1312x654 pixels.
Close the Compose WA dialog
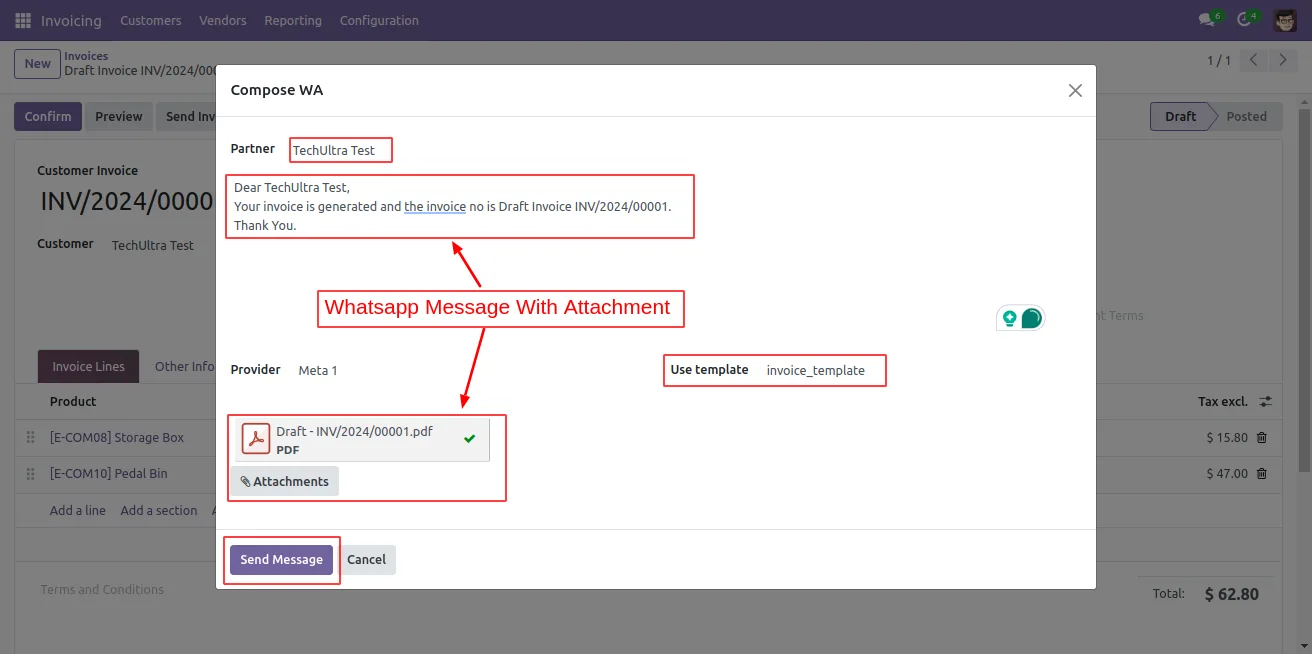pyautogui.click(x=1075, y=90)
